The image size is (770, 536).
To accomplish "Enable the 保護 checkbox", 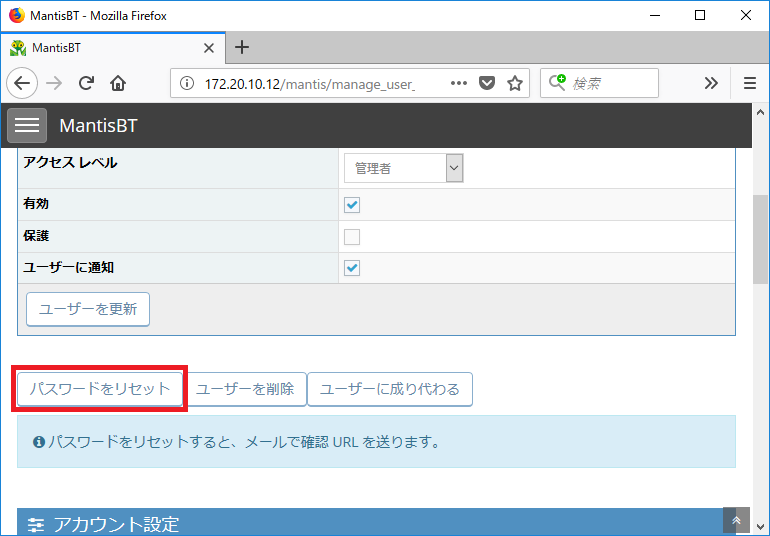I will 352,237.
